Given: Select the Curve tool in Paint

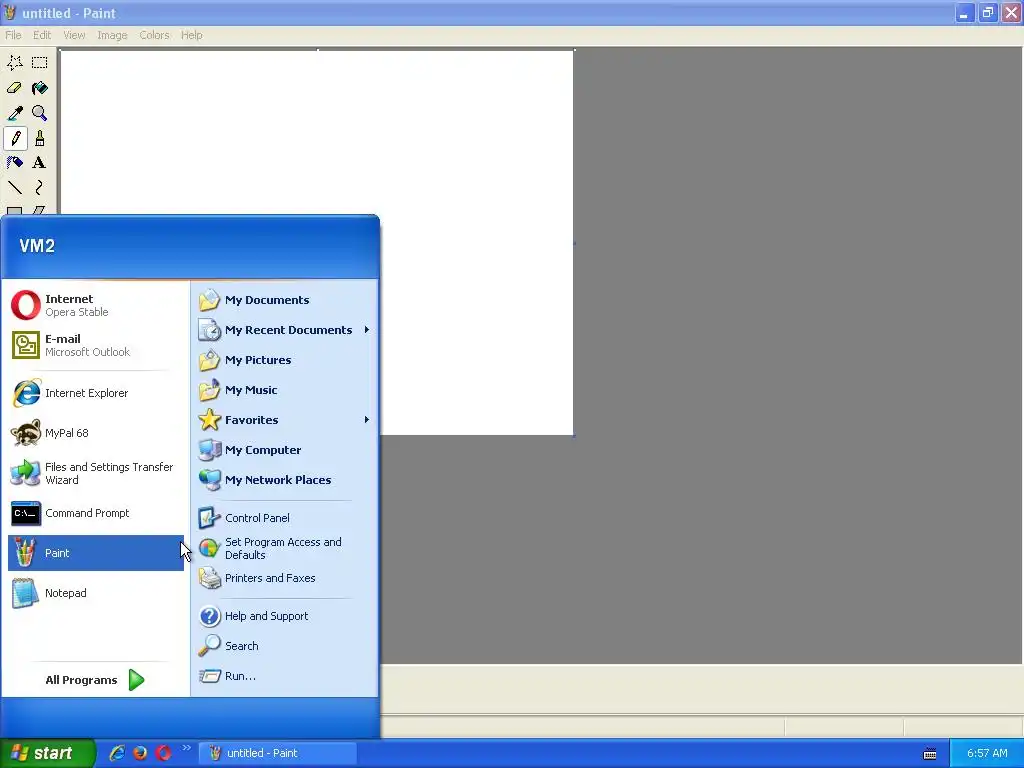Looking at the screenshot, I should [40, 188].
